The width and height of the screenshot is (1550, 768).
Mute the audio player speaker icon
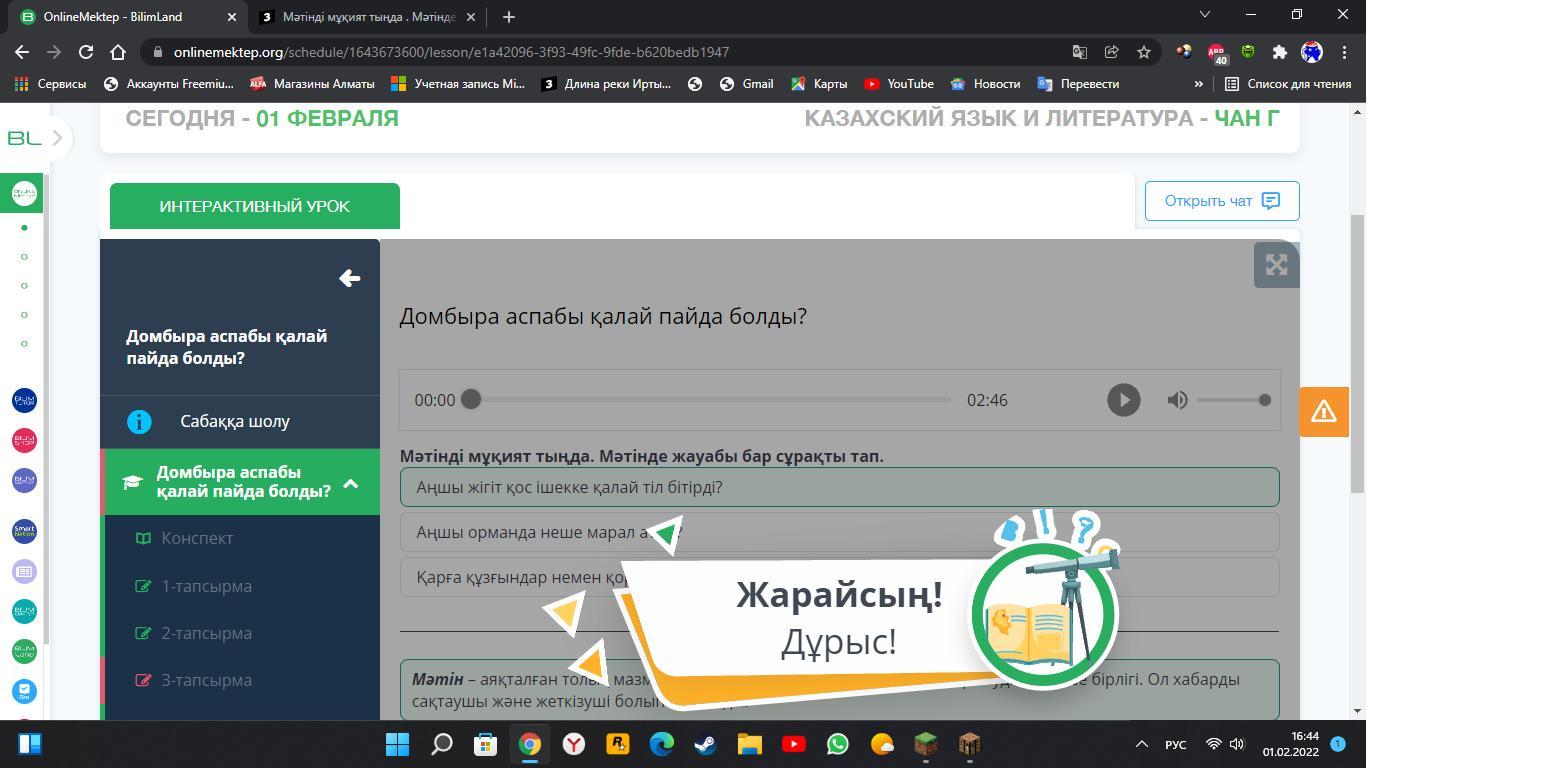(x=1177, y=400)
